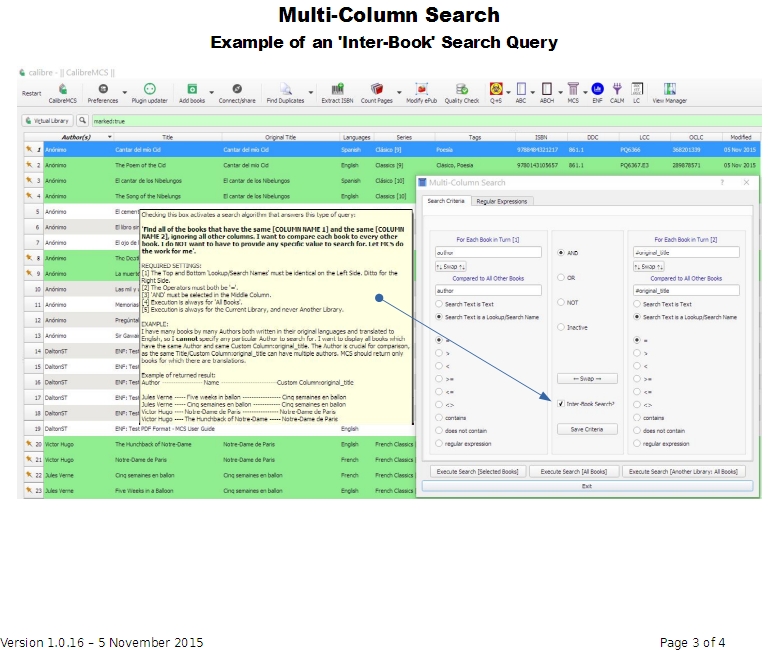Expand the MCS dropdown arrow
The image size is (769, 650).
585,92
